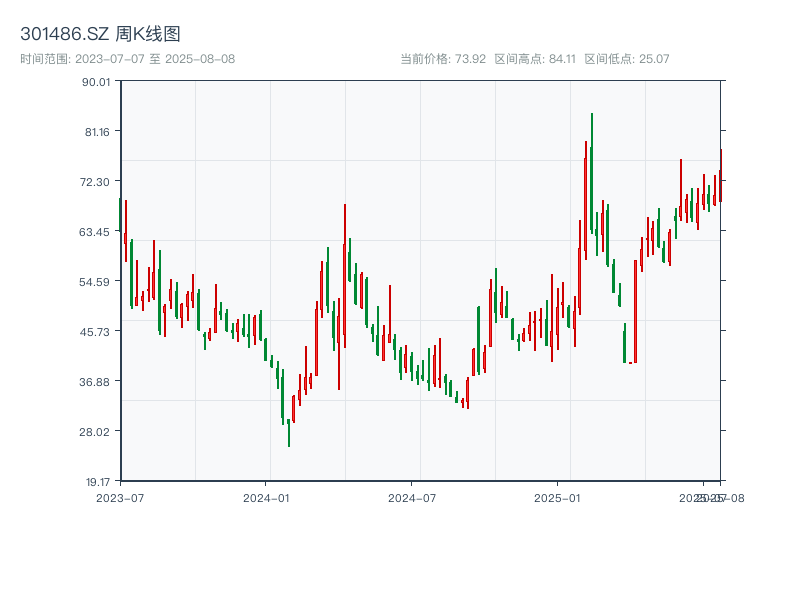Click the x-axis label 2024-01

[266, 498]
